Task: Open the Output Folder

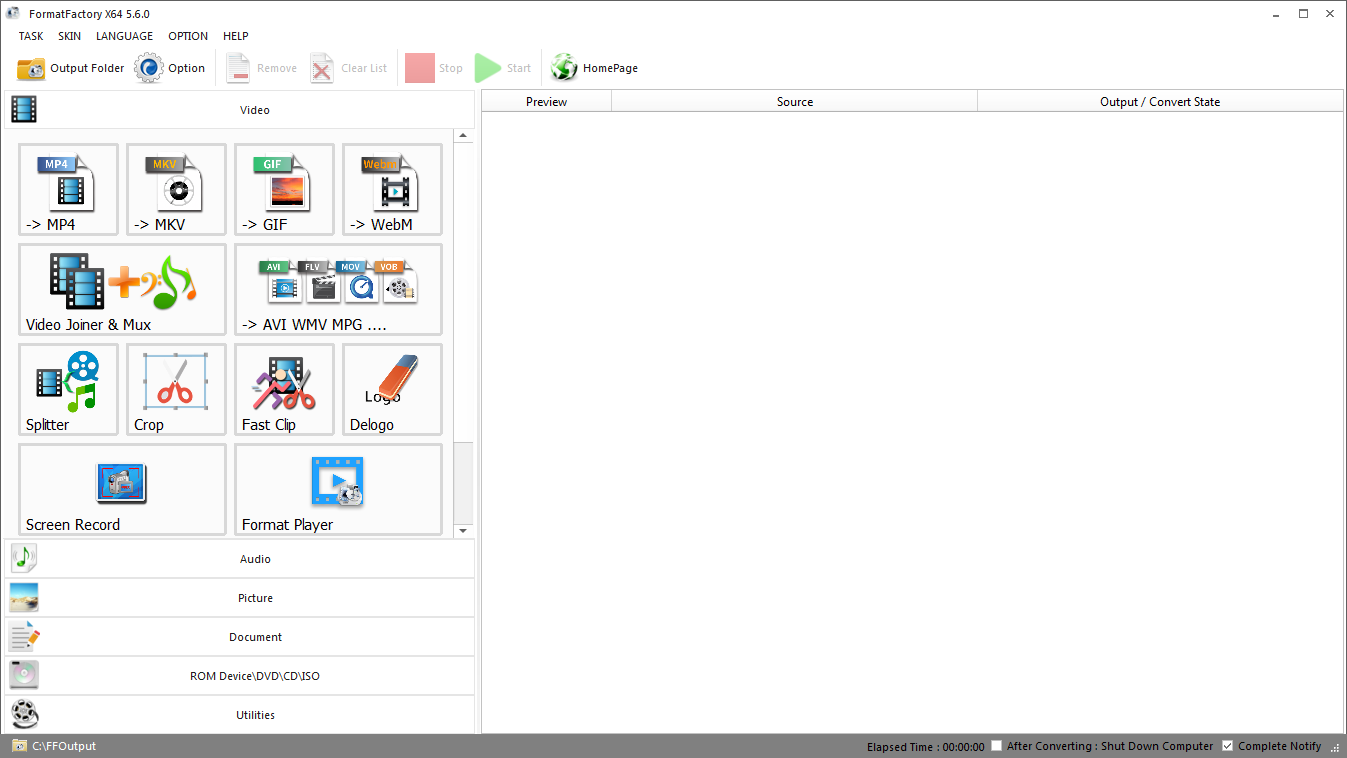Action: 71,68
